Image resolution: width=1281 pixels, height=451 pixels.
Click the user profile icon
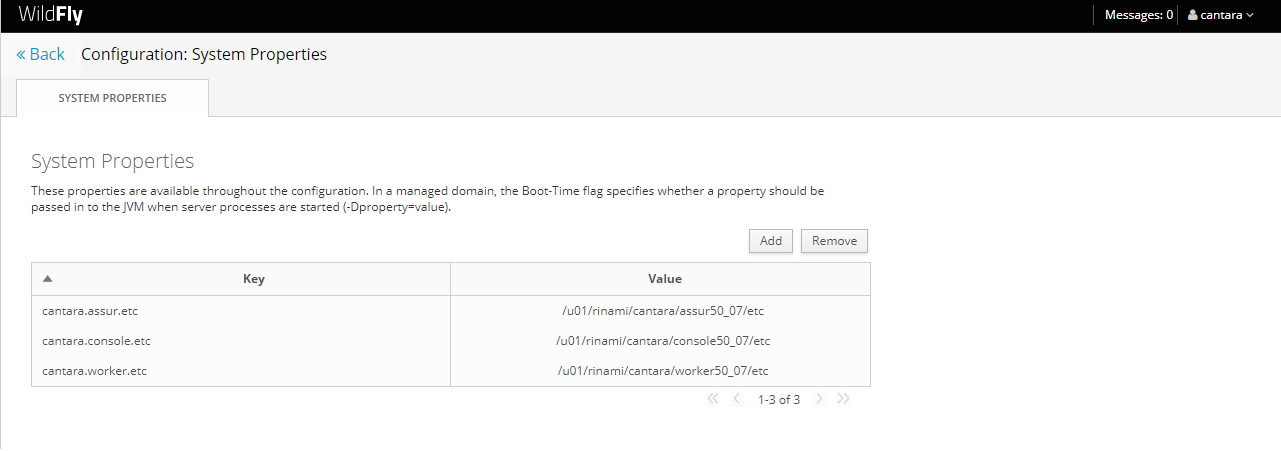click(x=1192, y=15)
